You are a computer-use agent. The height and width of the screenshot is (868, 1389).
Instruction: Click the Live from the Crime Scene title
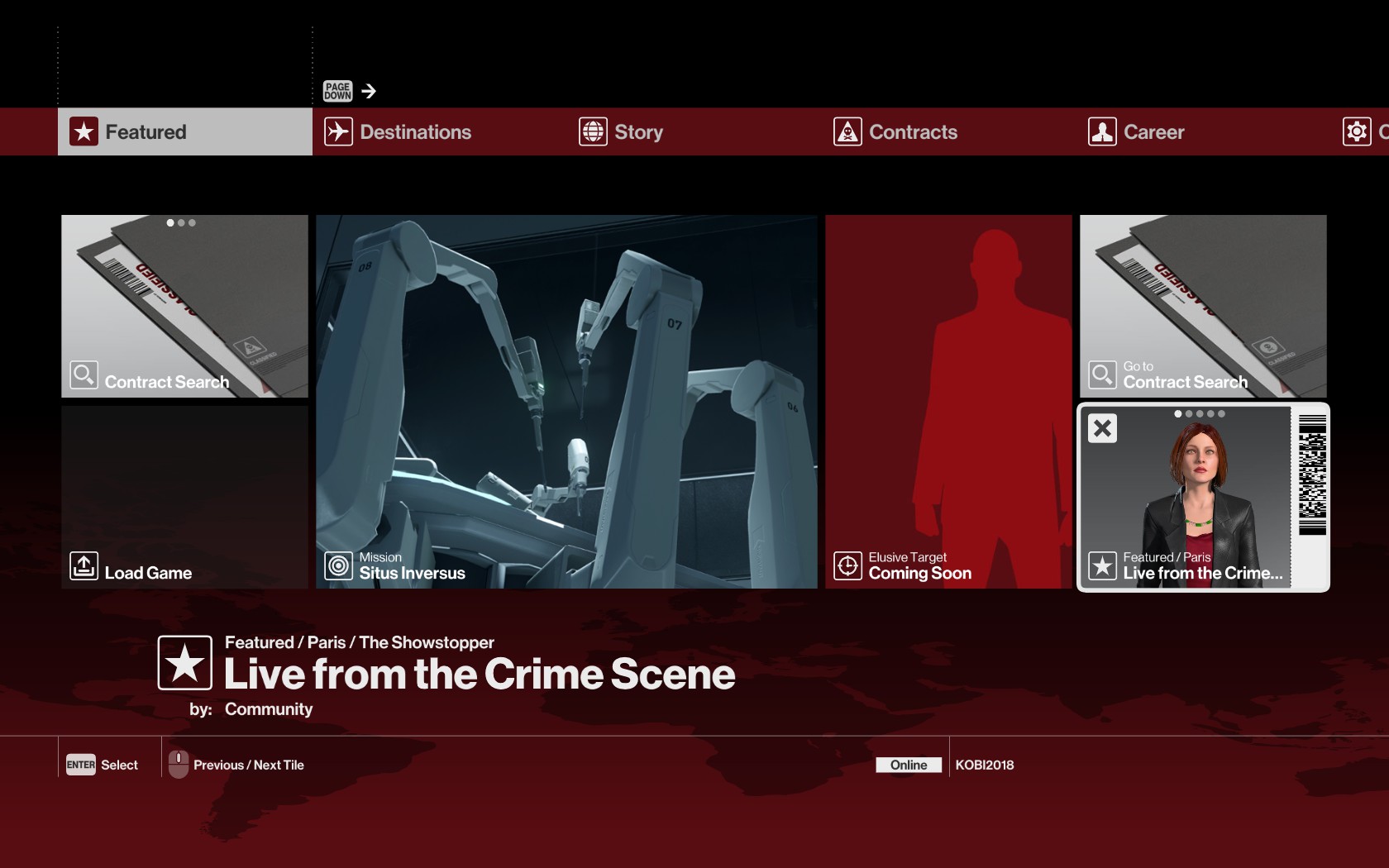pos(480,675)
